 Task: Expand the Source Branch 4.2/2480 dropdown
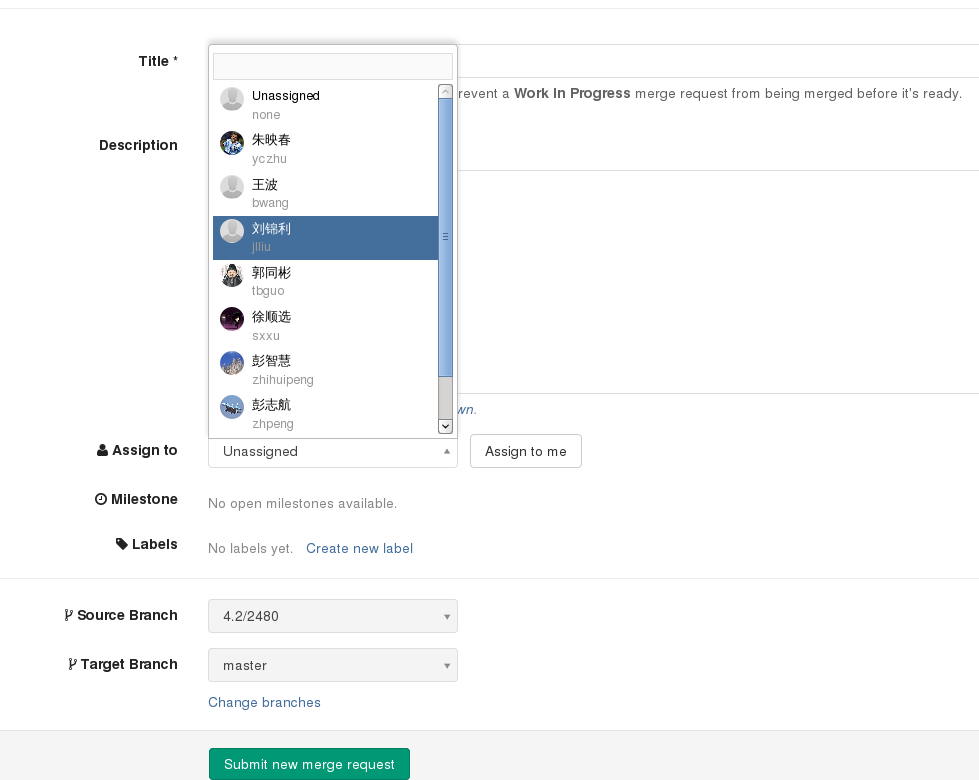click(332, 616)
